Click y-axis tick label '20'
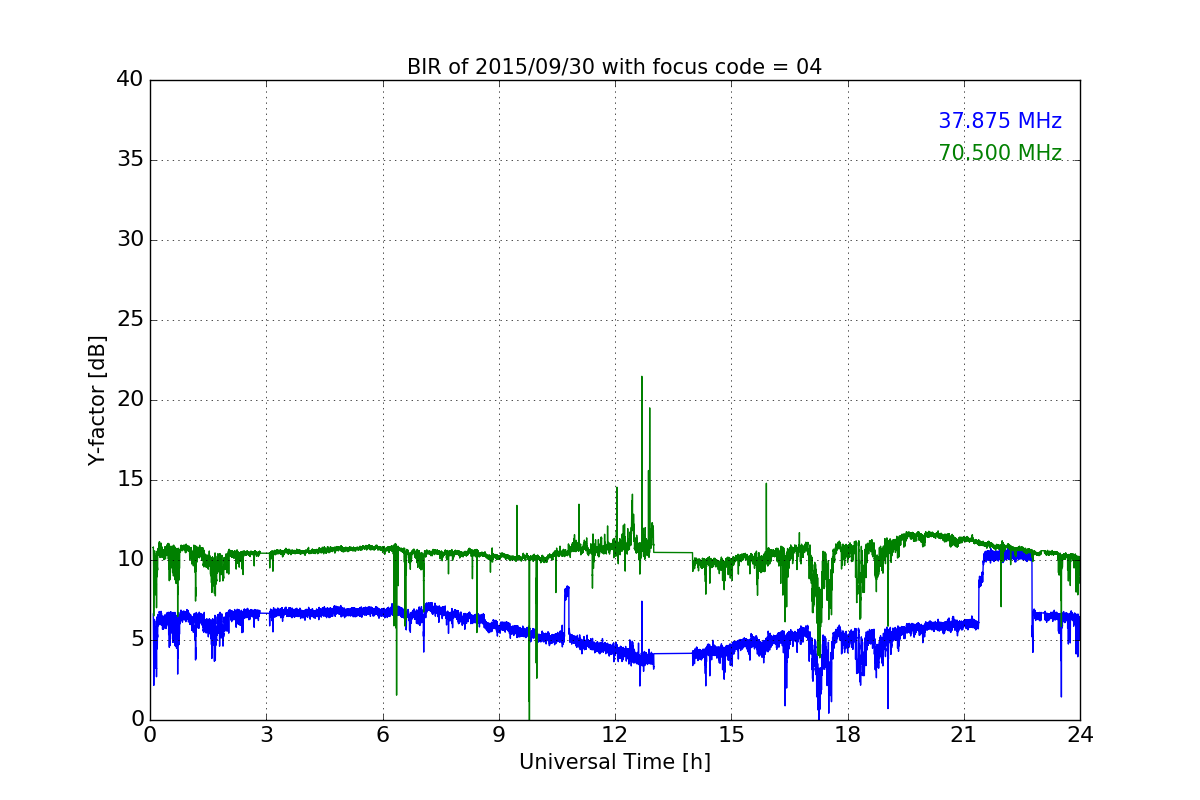Viewport: 1200px width, 800px height. pos(131,400)
